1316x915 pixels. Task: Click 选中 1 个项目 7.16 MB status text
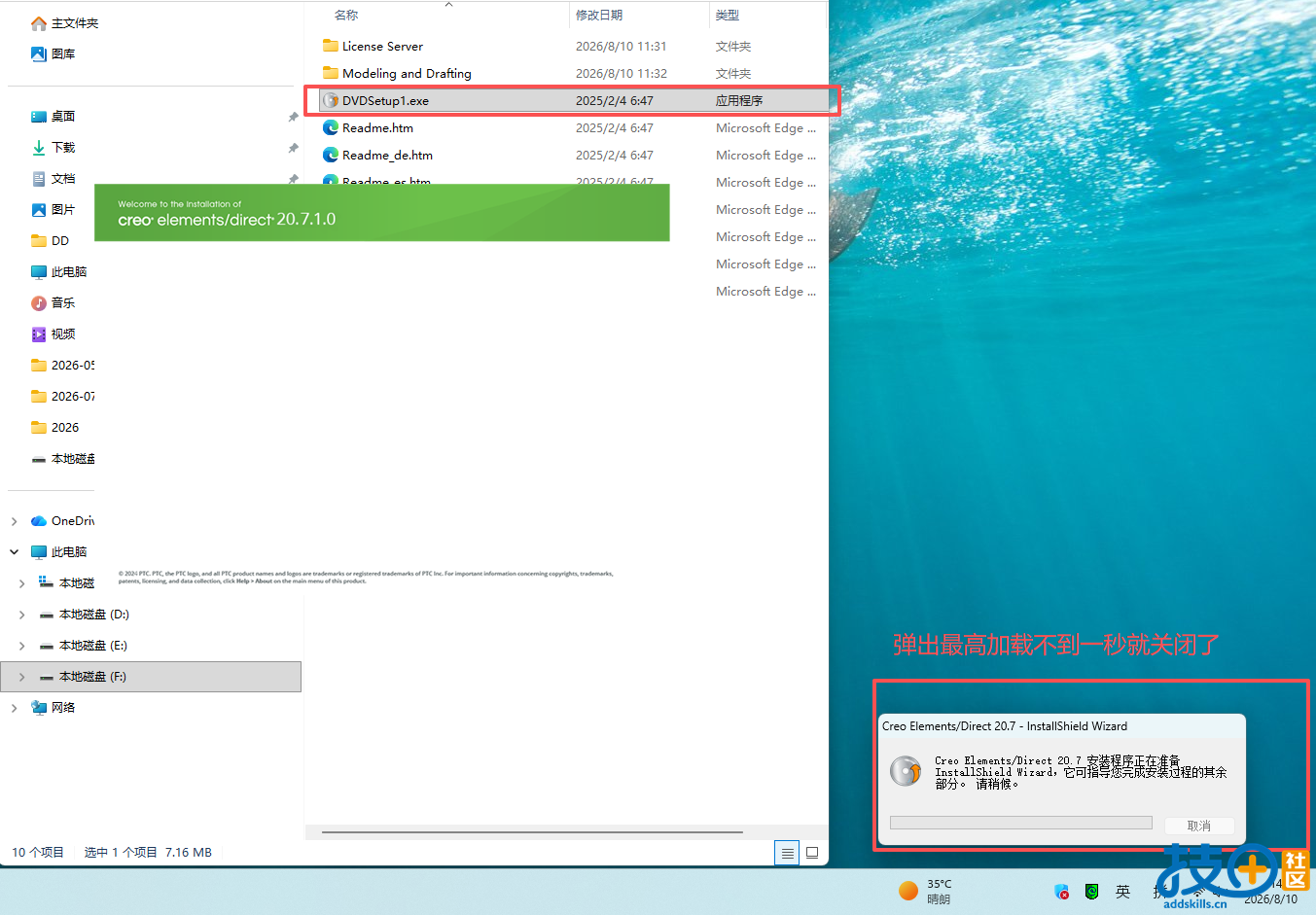click(x=148, y=852)
